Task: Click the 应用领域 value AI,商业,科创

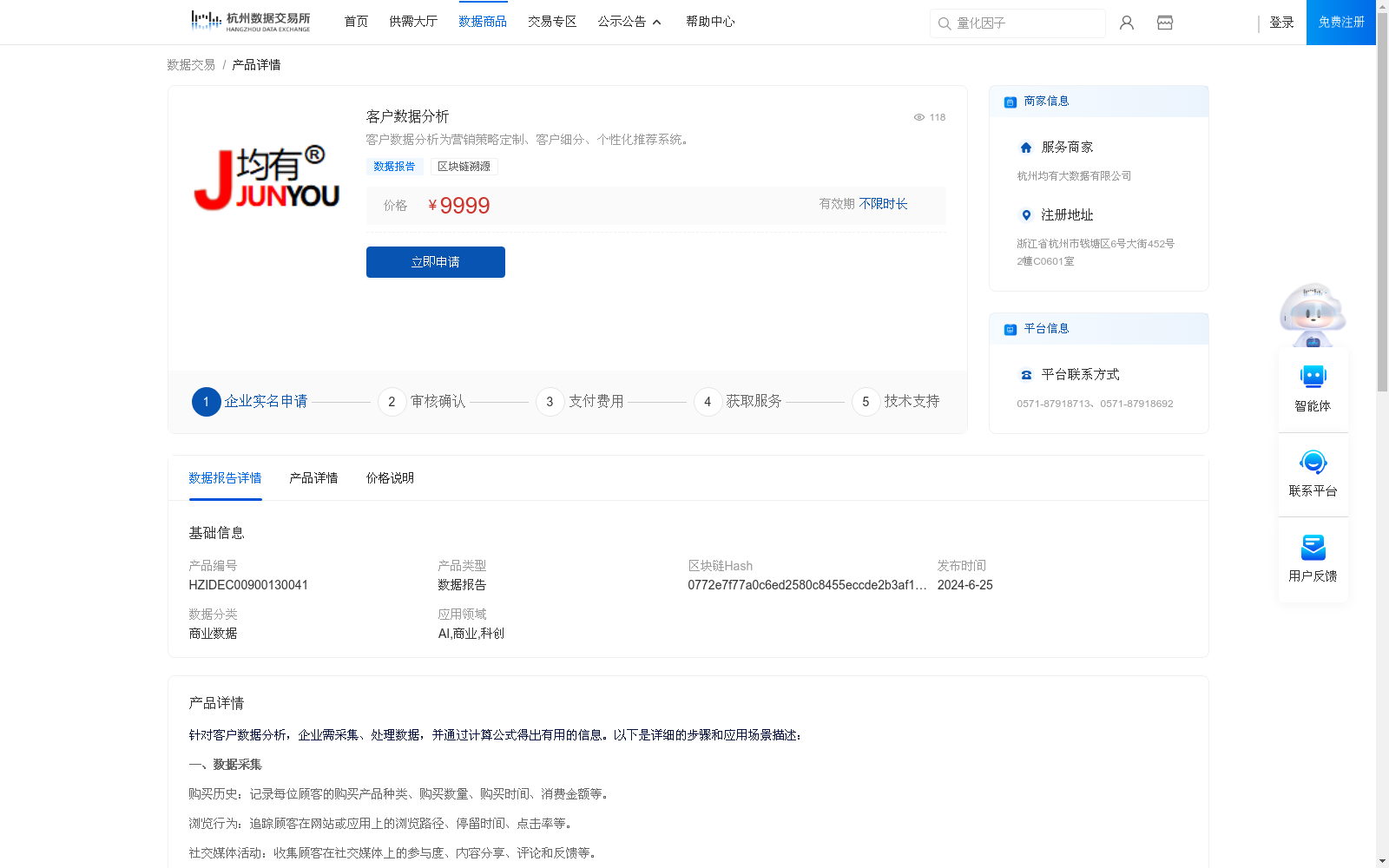Action: click(471, 634)
